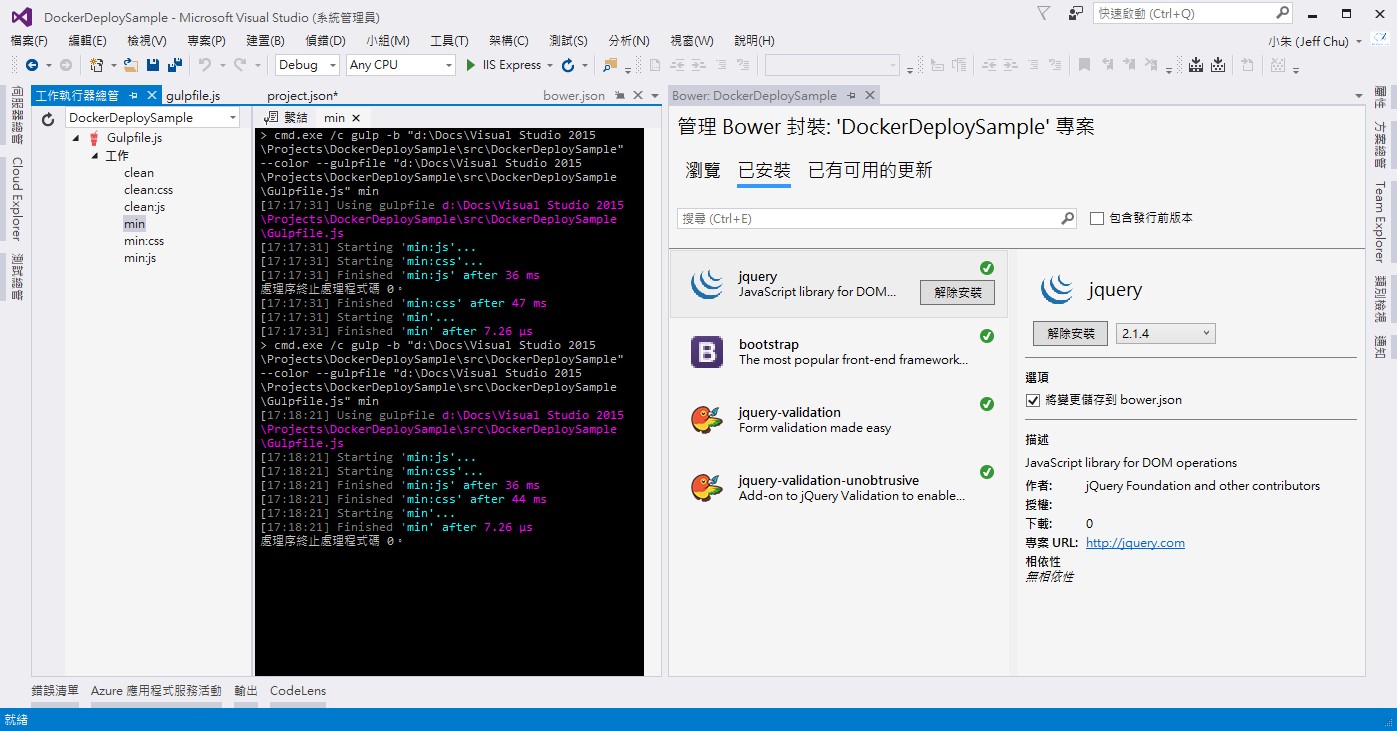Screen dimensions: 1397x731
Task: Toggle include prerelease versions checkbox
Action: [x=1097, y=218]
